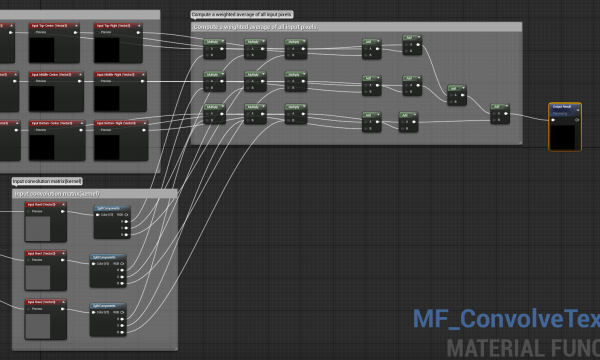The image size is (600, 360).
Task: Toggle Preview checkbox on Input Bottom-Right node
Action: [x=98, y=130]
